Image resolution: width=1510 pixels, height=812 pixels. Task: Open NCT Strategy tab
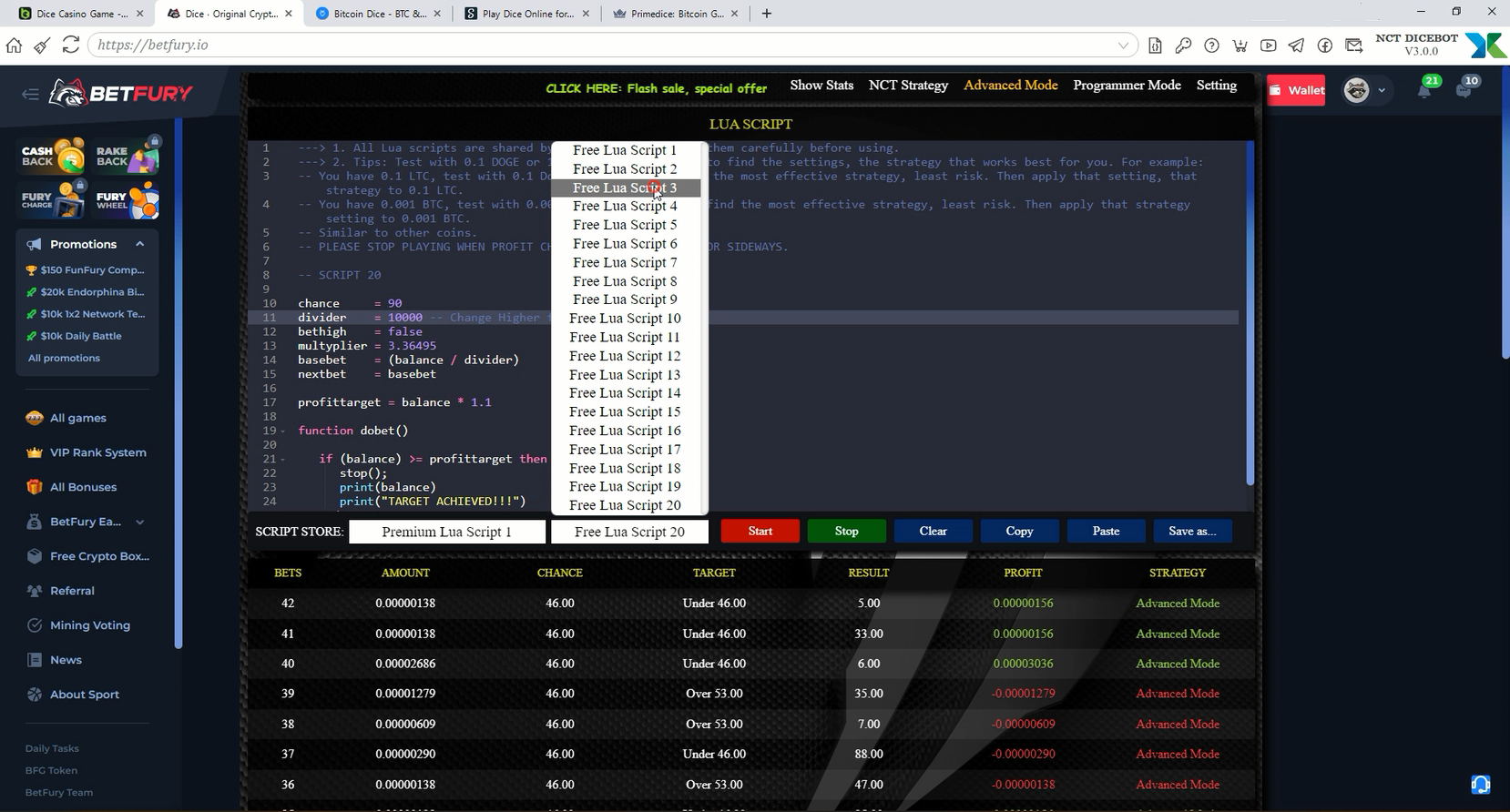(x=908, y=86)
